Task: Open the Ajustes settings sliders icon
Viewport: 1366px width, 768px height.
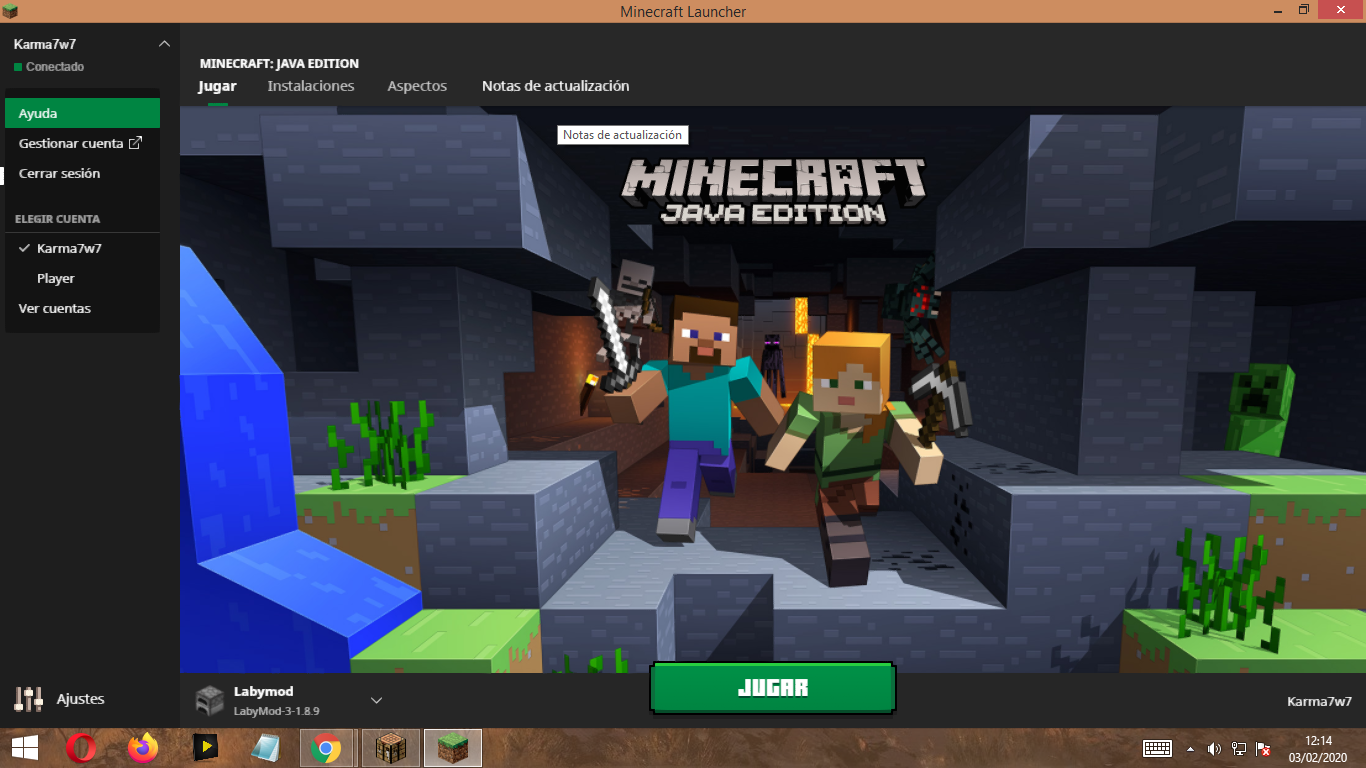Action: coord(29,699)
